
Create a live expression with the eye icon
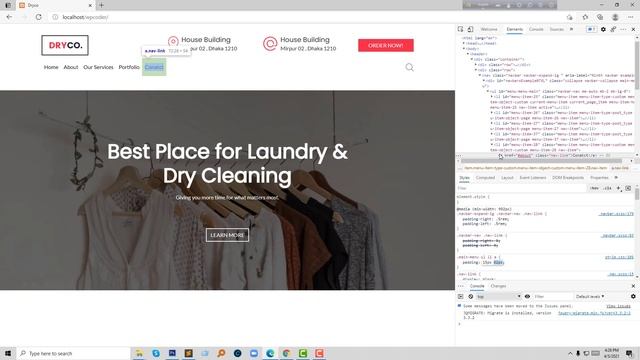point(527,296)
